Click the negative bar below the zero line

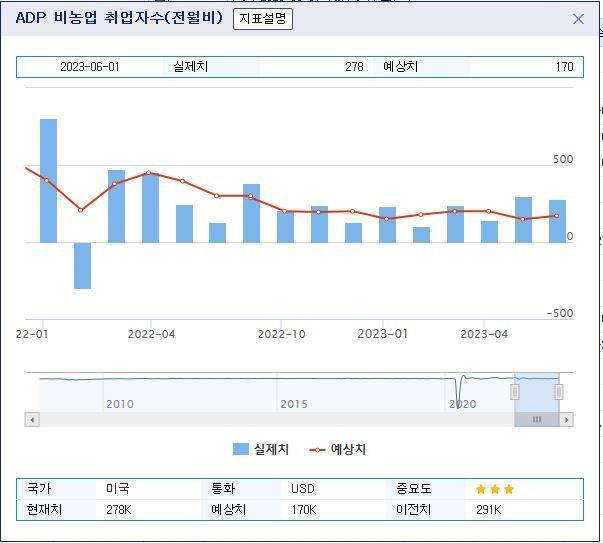pos(82,265)
